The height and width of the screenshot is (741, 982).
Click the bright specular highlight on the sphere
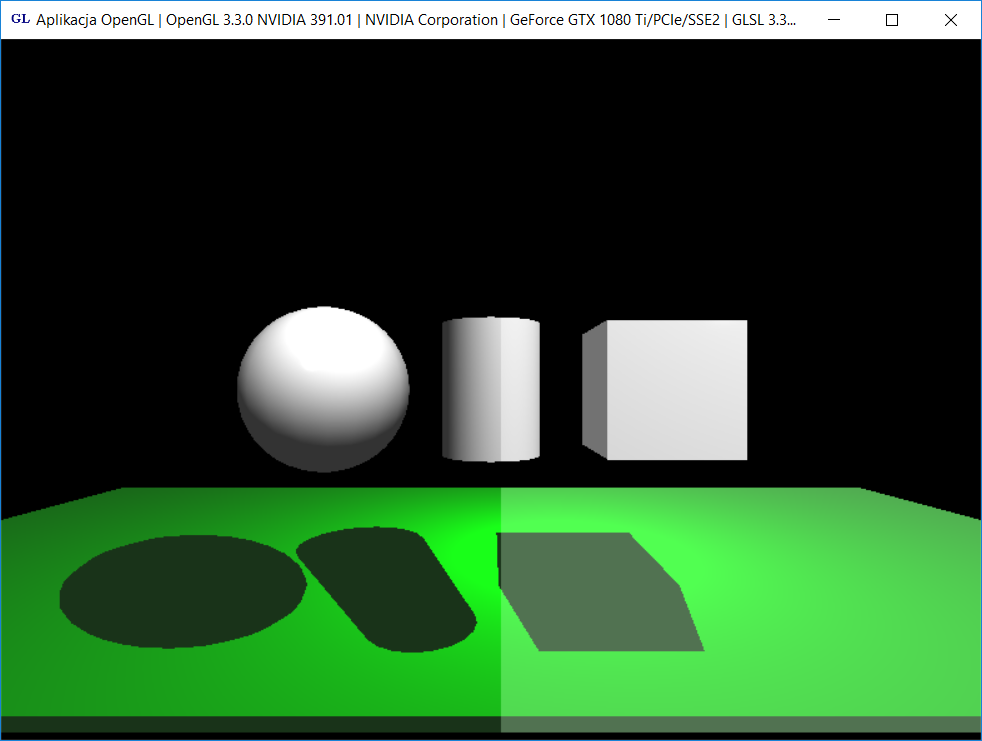(313, 340)
